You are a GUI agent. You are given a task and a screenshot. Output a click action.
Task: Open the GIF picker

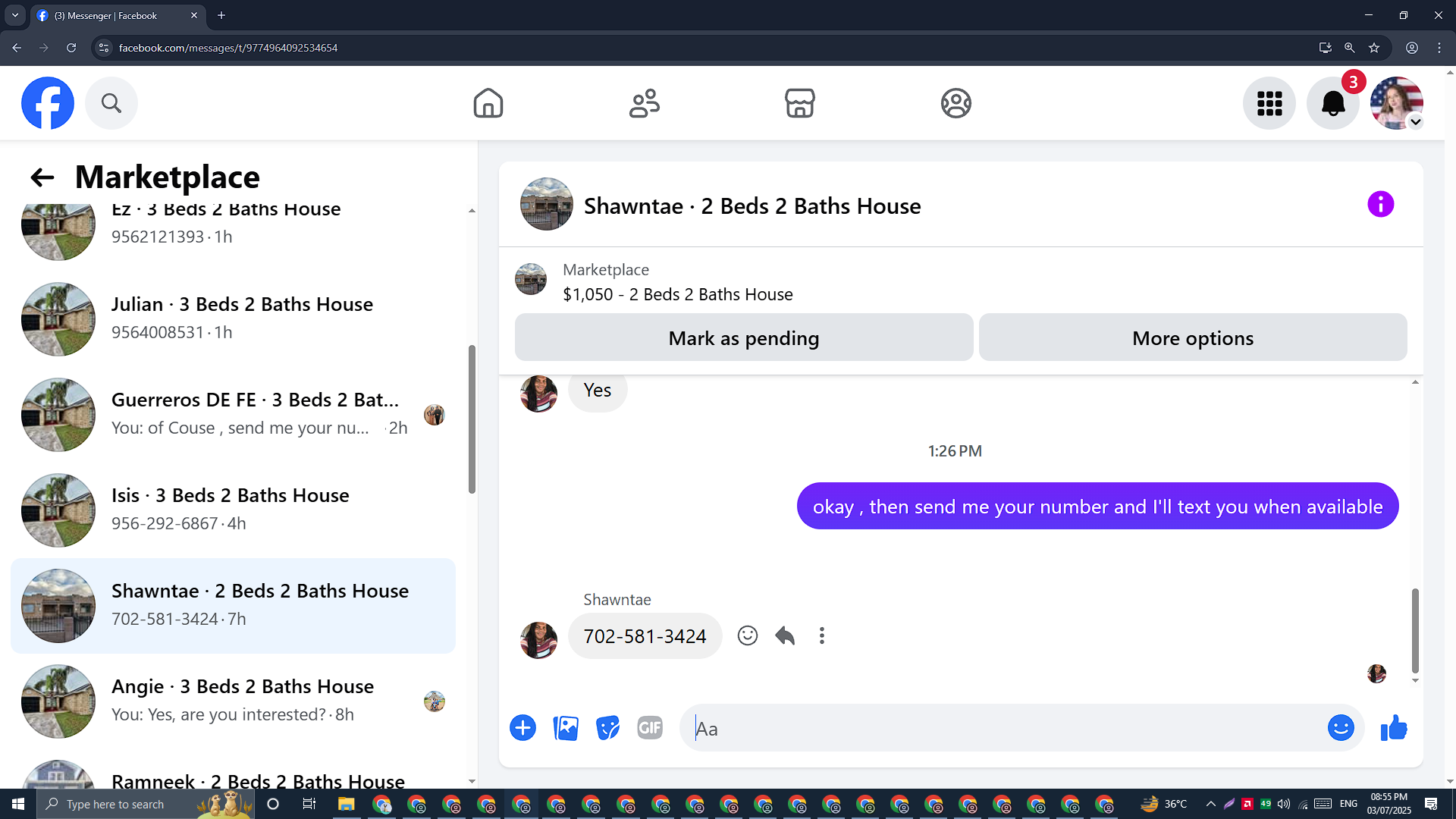click(x=650, y=728)
